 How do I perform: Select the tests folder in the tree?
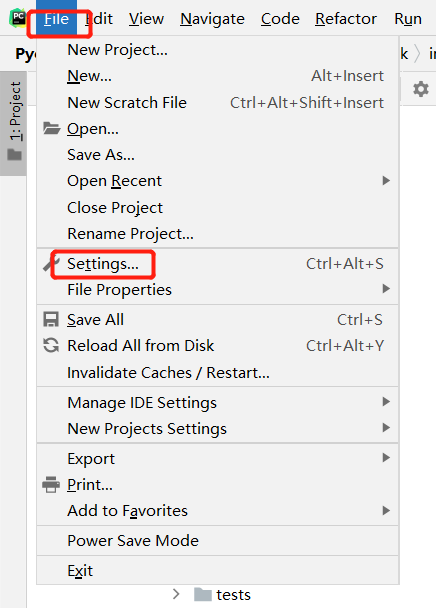pyautogui.click(x=222, y=594)
